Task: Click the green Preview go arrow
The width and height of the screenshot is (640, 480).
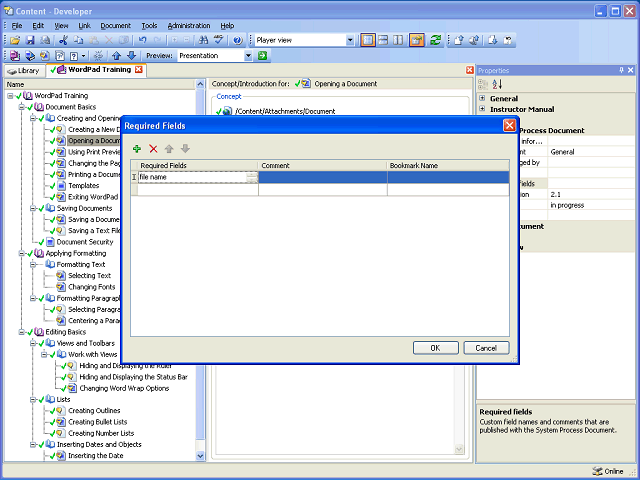Action: (262, 56)
